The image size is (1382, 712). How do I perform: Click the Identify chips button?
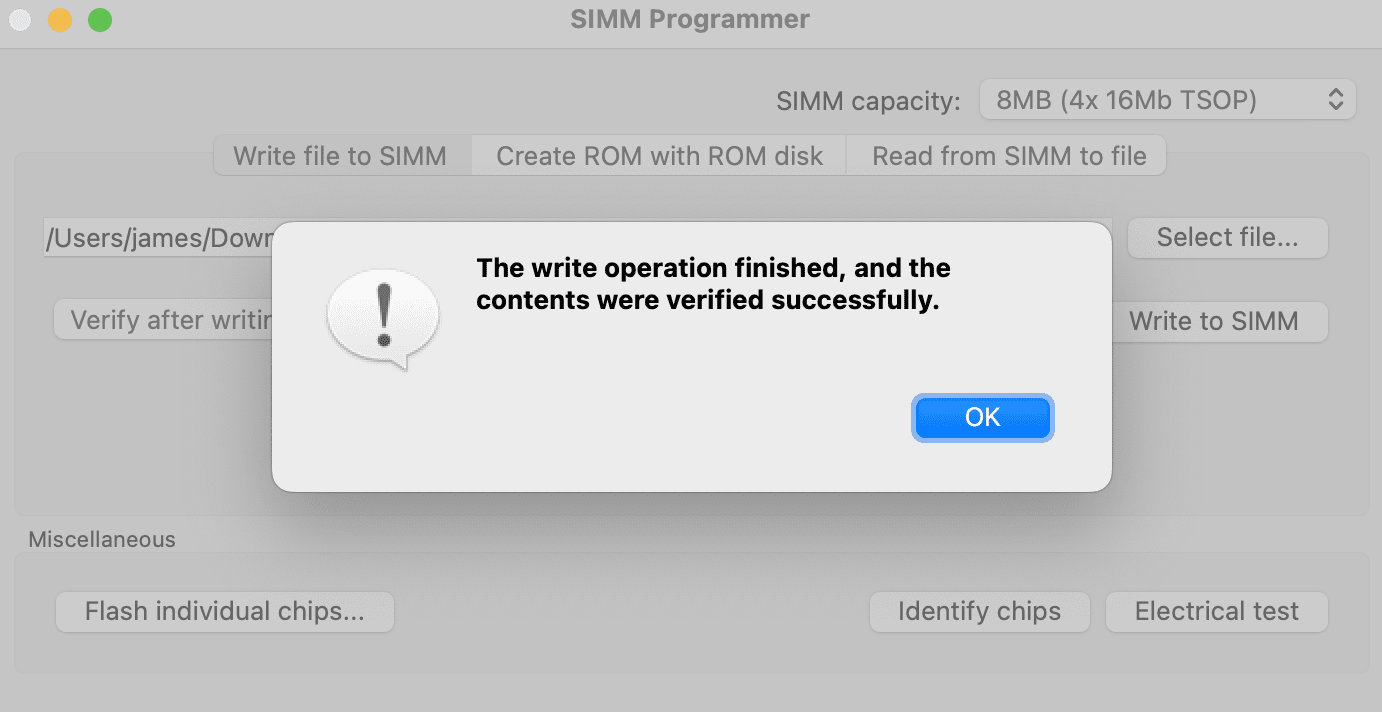[979, 612]
